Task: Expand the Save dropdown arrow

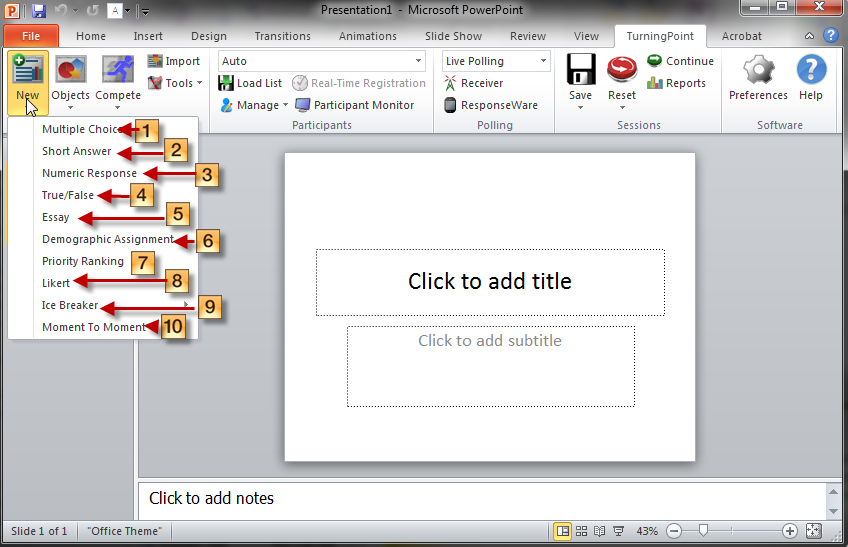Action: 580,108
